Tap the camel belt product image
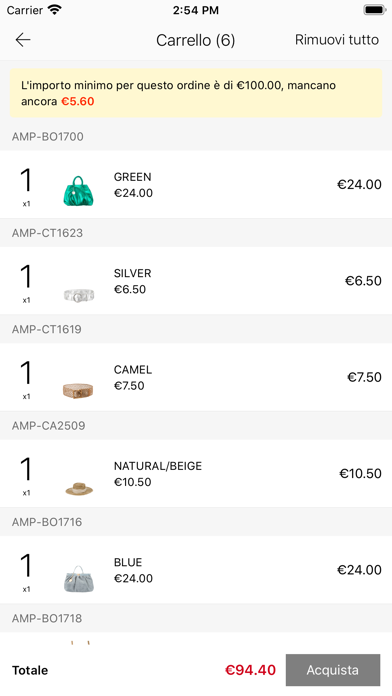This screenshot has width=392, height=696. (x=78, y=390)
